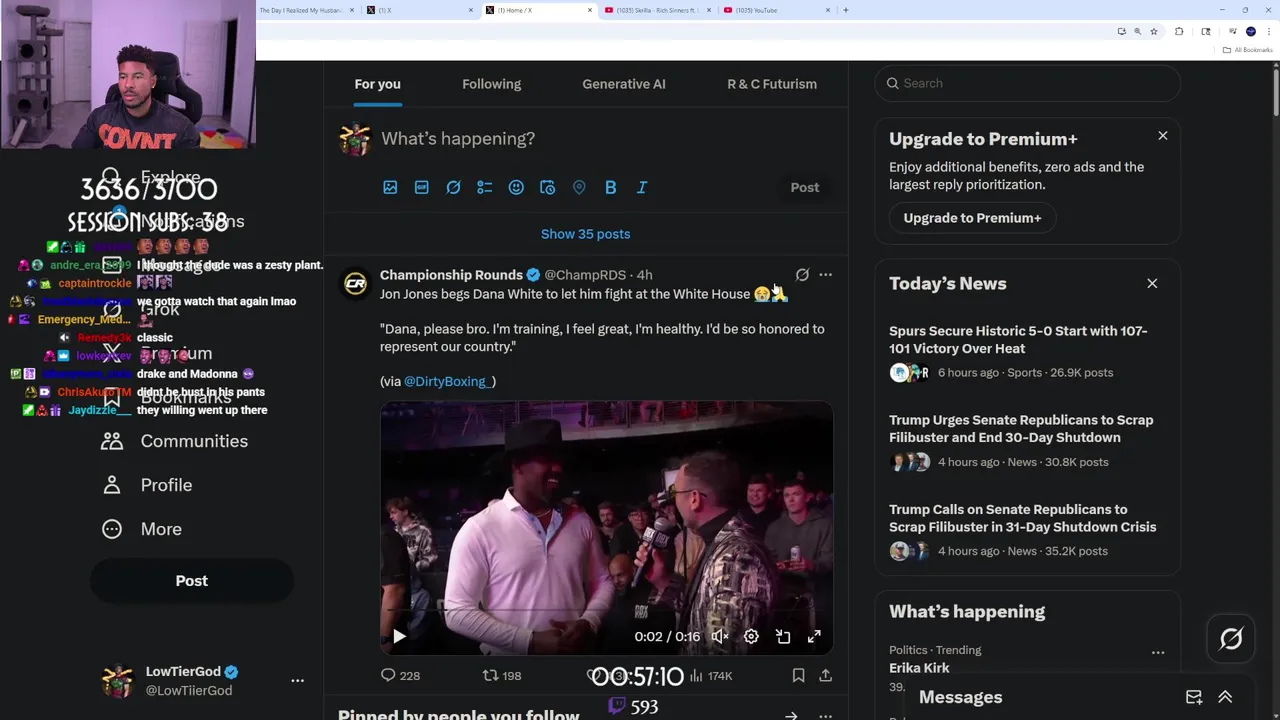1280x720 pixels.
Task: Open a new browser tab
Action: coord(846,10)
